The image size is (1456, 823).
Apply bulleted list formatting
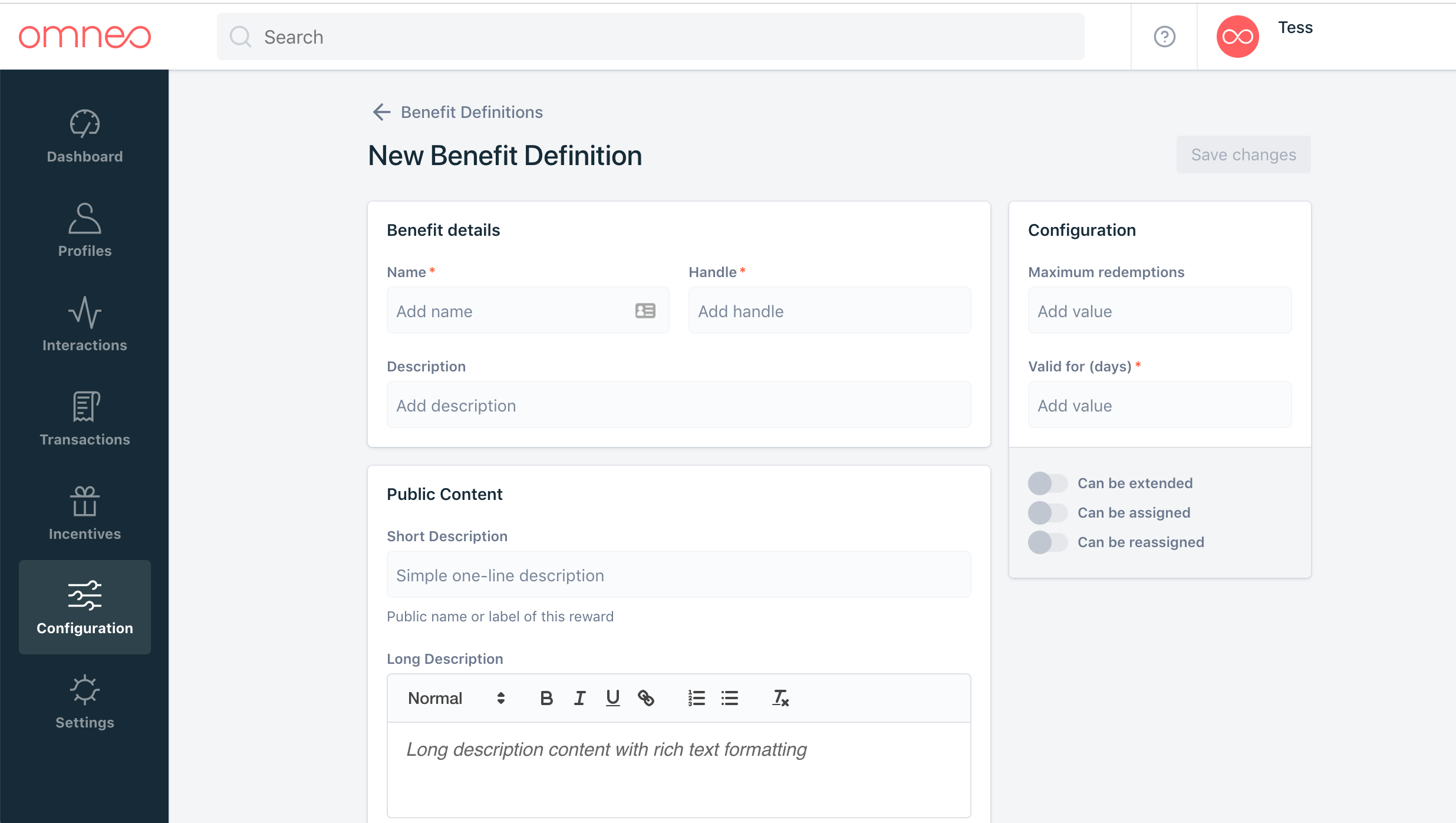tap(730, 698)
